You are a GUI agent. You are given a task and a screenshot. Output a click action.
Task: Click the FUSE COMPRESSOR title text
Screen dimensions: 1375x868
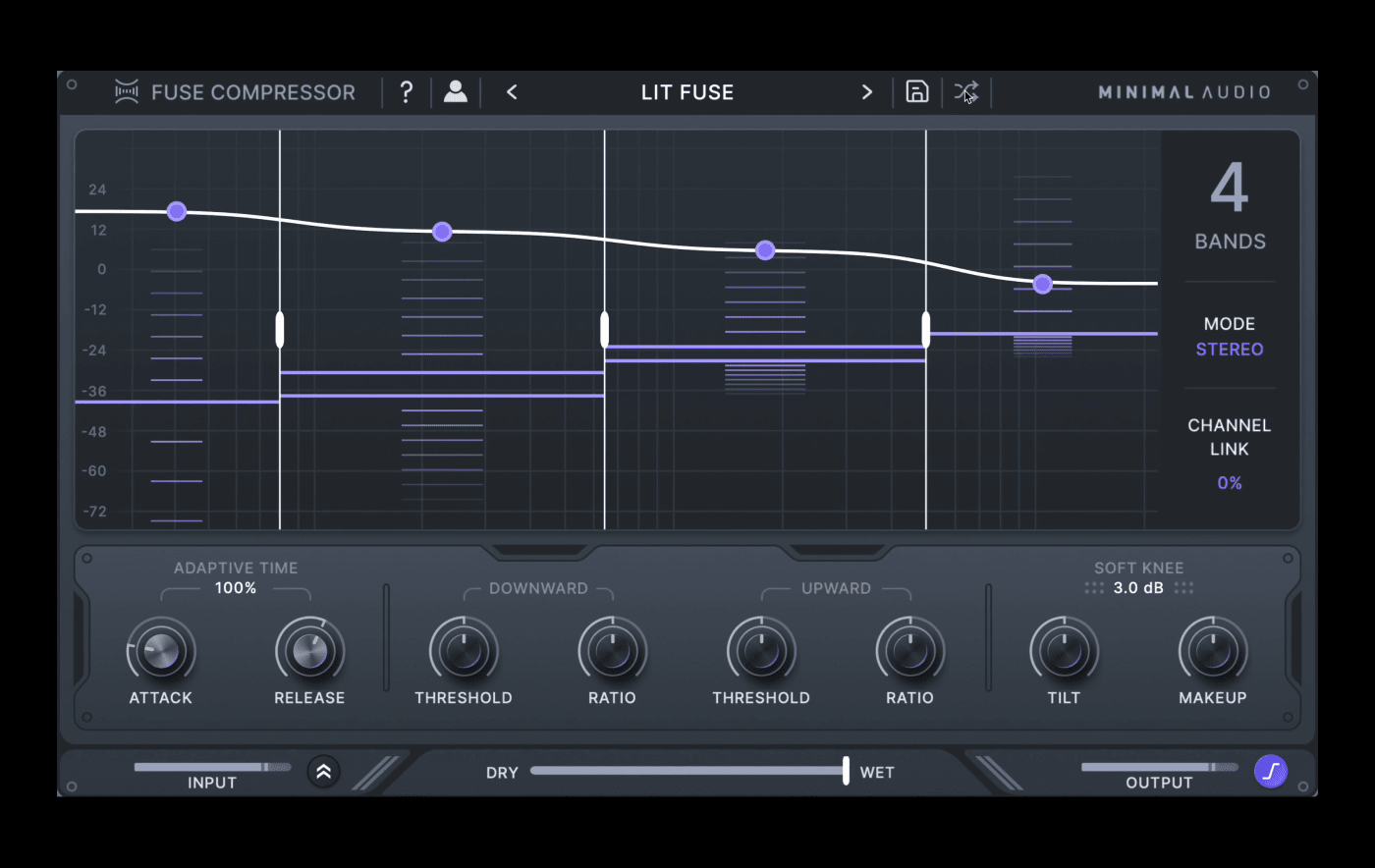pos(253,92)
